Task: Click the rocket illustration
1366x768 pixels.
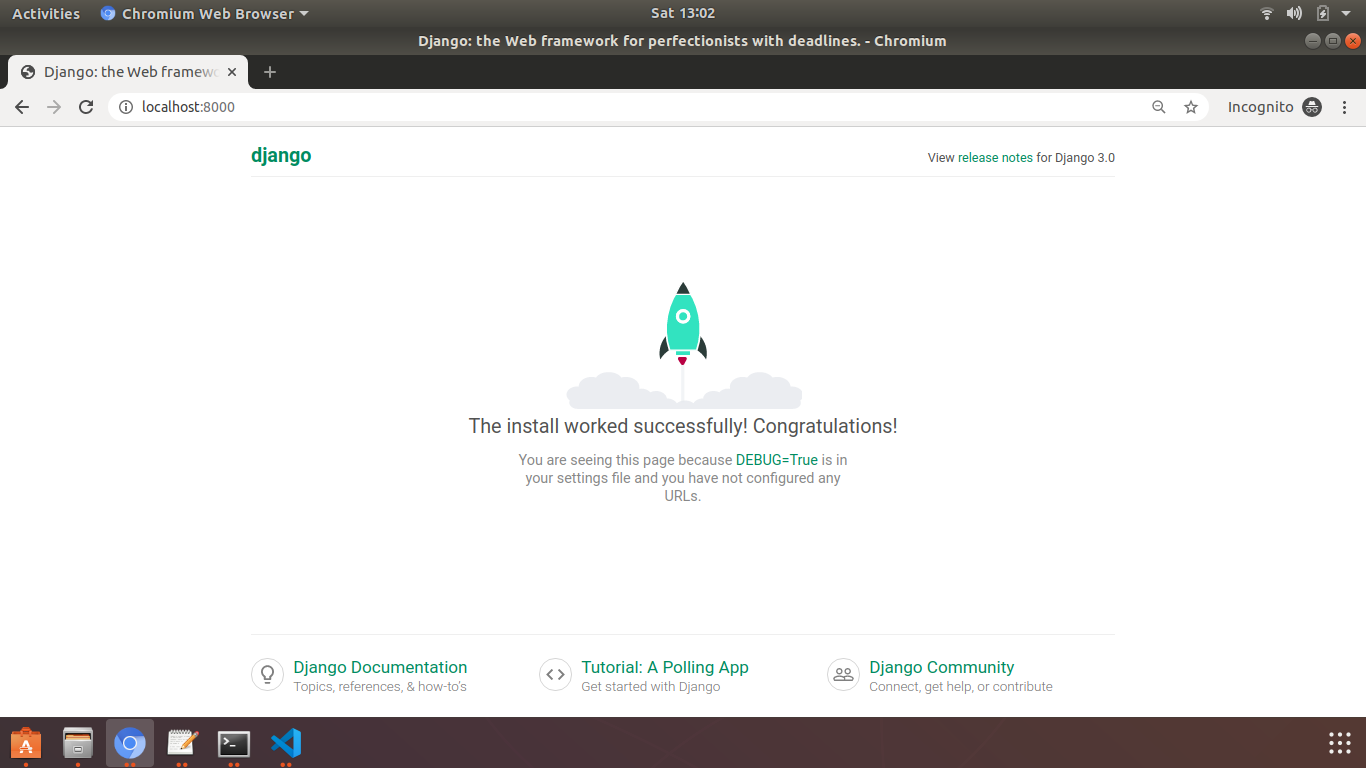Action: click(683, 345)
